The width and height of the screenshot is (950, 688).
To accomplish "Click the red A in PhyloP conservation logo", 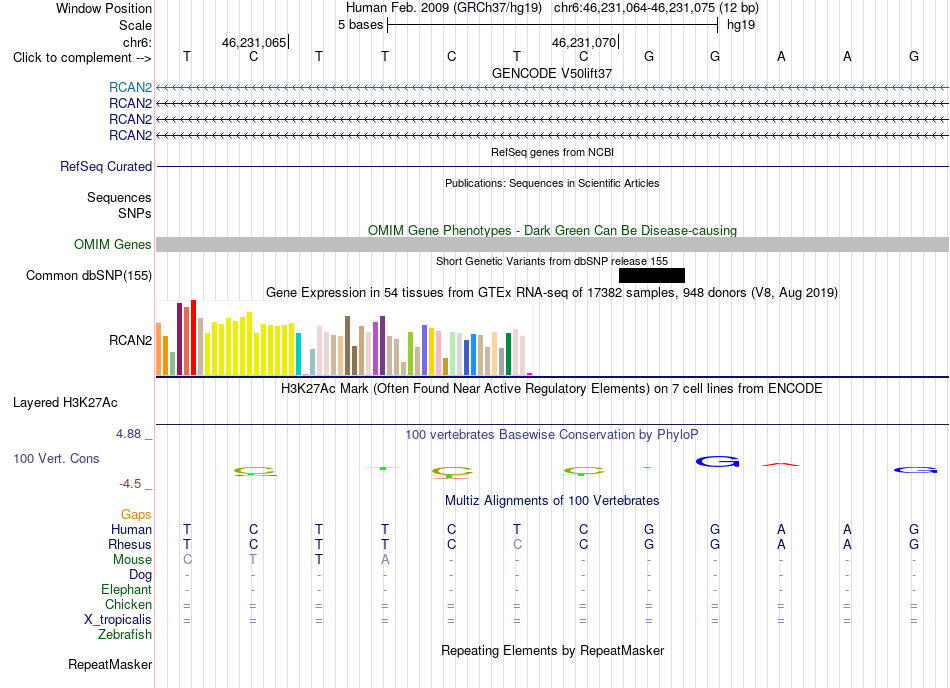I will point(781,465).
